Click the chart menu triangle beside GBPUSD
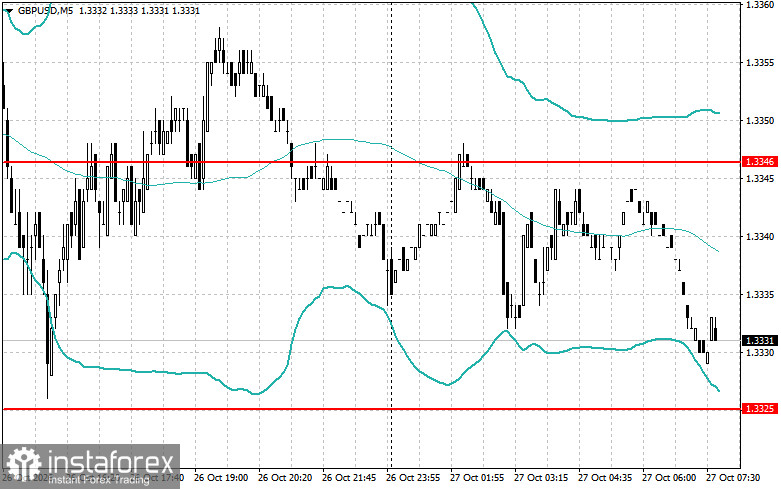This screenshot has height=489, width=781. point(9,10)
